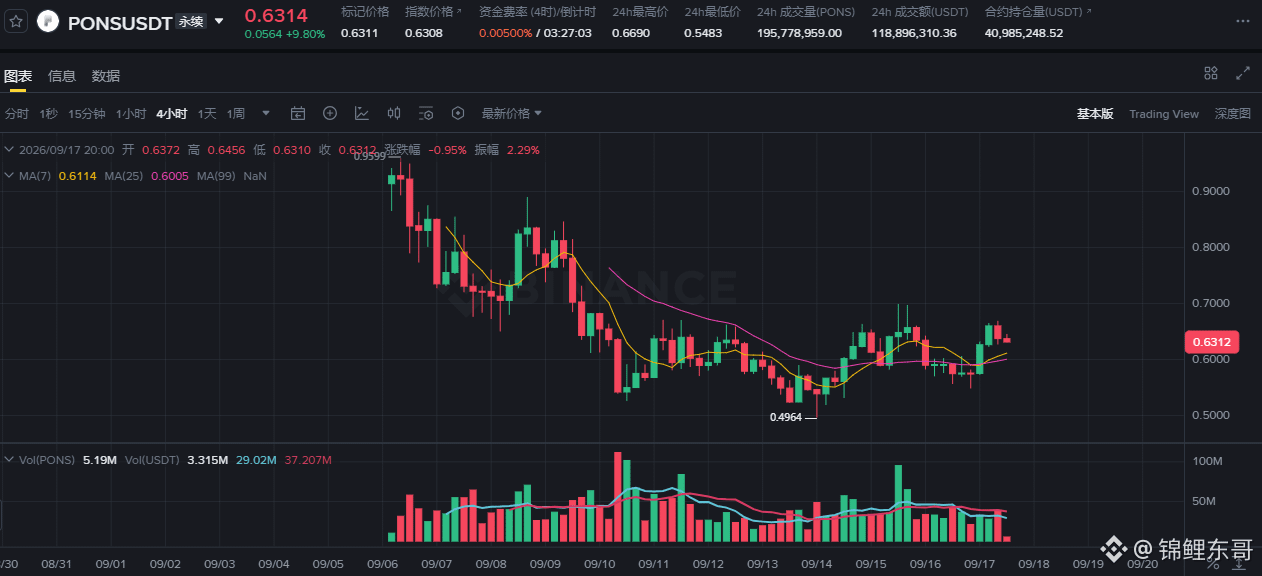
Task: Expand chart to fullscreen with arrows icon
Action: click(x=1243, y=73)
